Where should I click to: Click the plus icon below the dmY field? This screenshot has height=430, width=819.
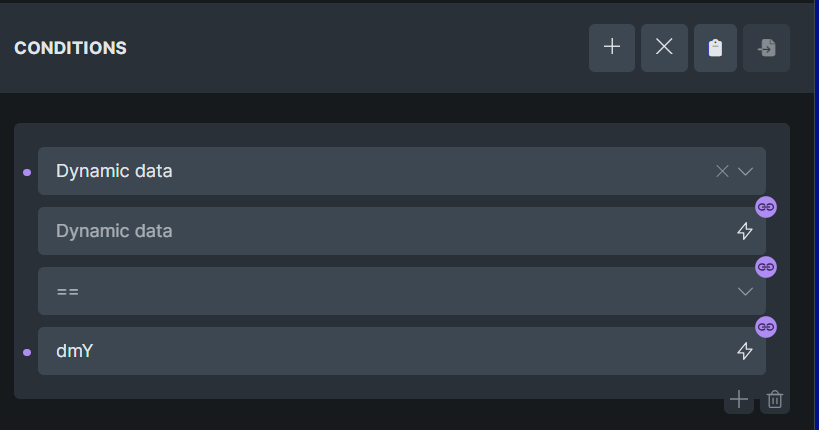739,400
